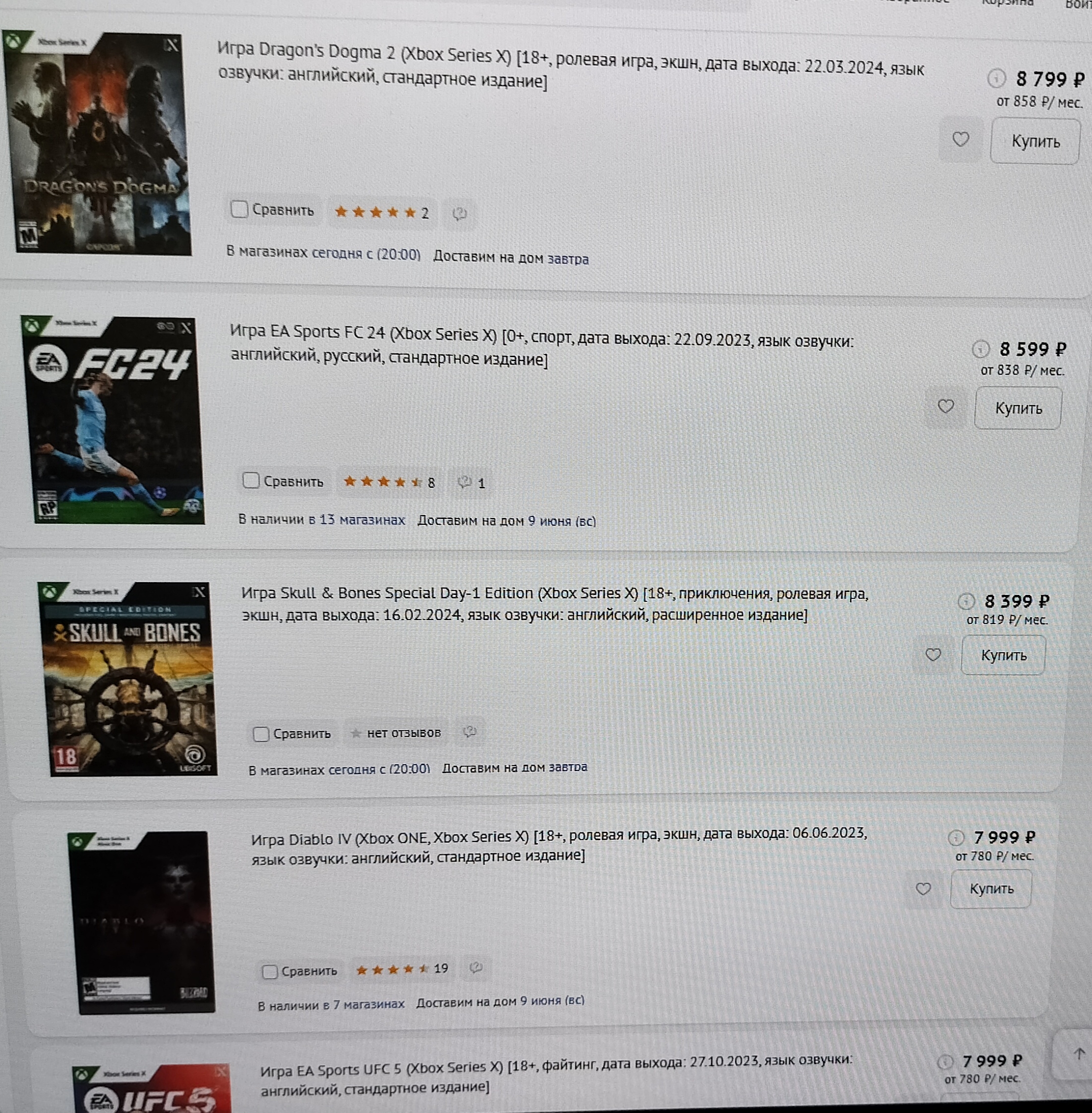1092x1113 pixels.
Task: Open comments icon for Dragon's Dogma 2
Action: pyautogui.click(x=459, y=214)
